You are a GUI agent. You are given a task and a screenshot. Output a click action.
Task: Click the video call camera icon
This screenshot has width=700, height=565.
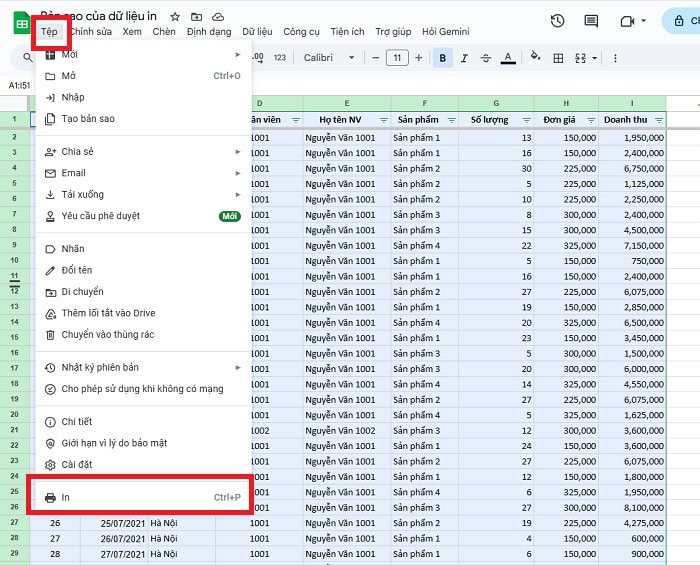click(x=628, y=21)
